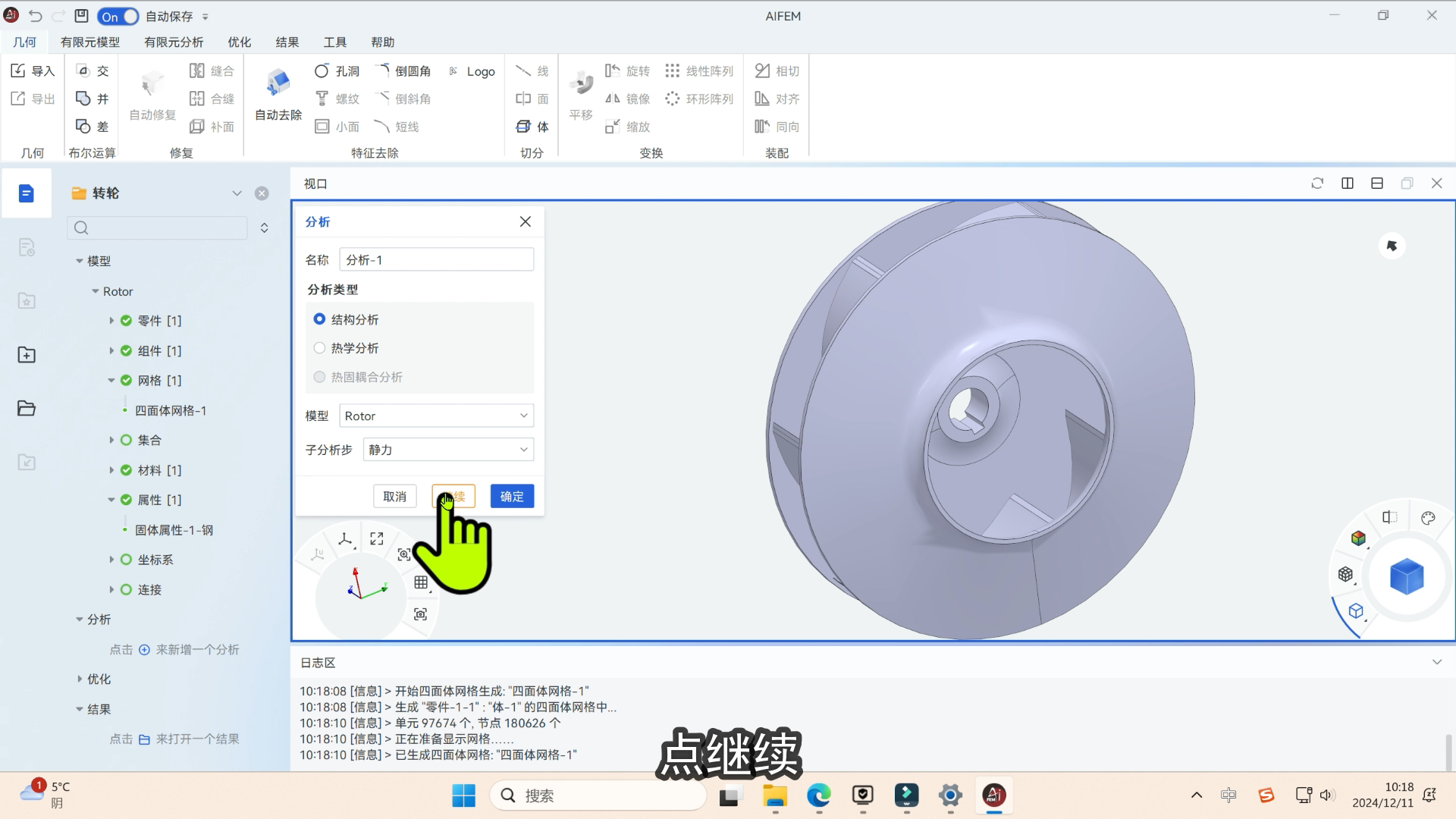Select the 孔洞 hole removal tool

[x=337, y=71]
